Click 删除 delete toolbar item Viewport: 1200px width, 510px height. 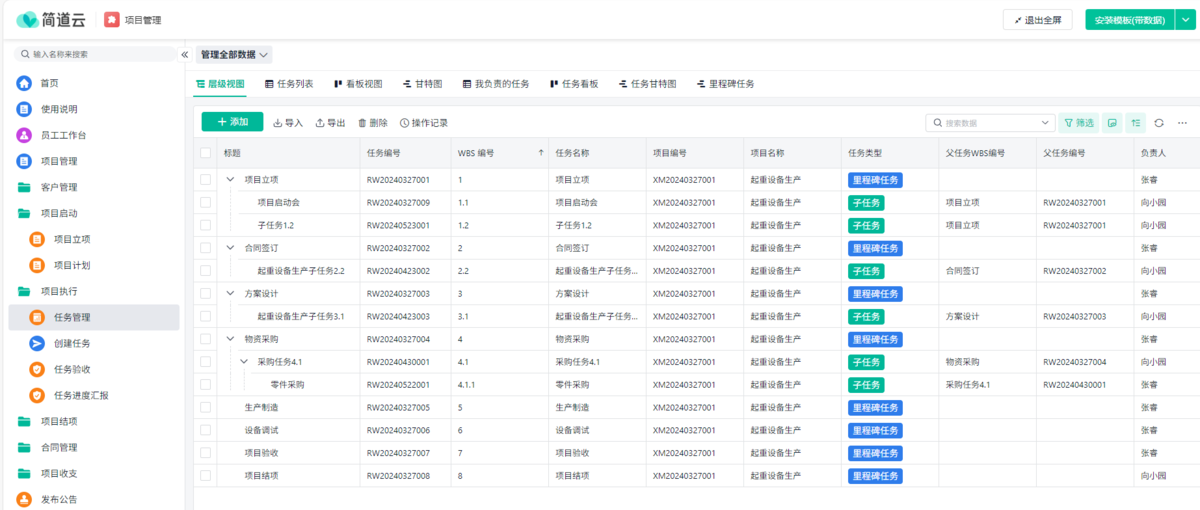[x=373, y=123]
